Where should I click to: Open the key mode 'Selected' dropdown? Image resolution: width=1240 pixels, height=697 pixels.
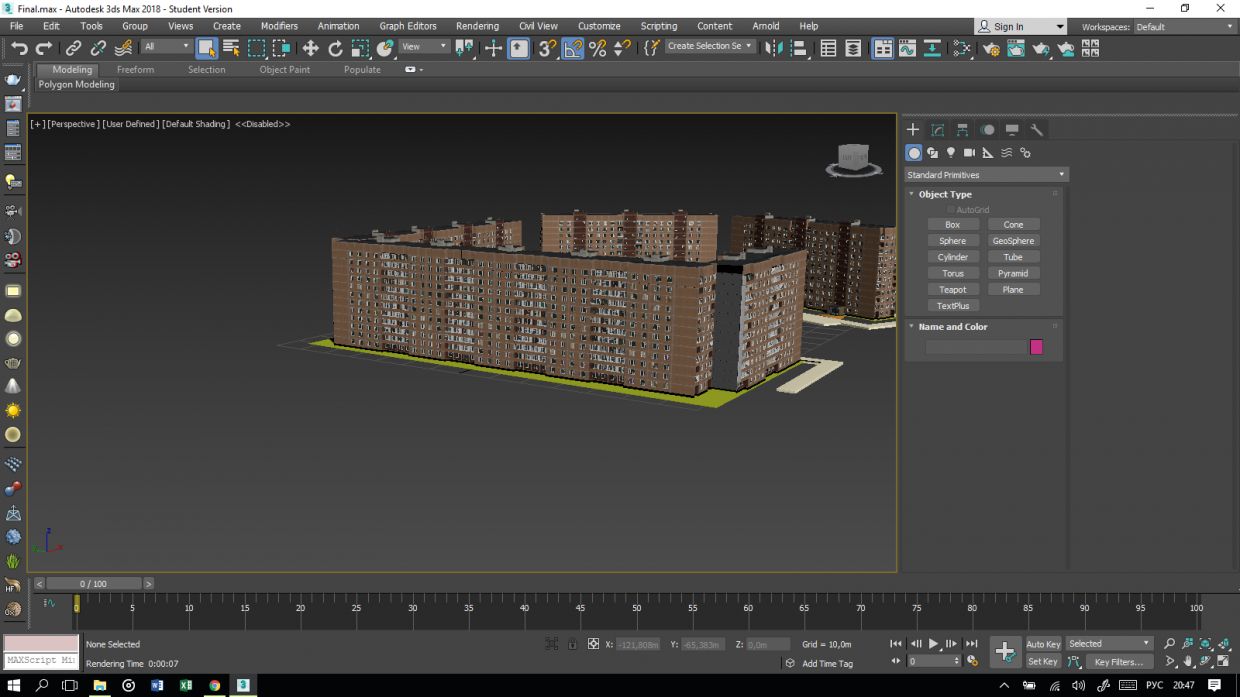coord(1109,644)
